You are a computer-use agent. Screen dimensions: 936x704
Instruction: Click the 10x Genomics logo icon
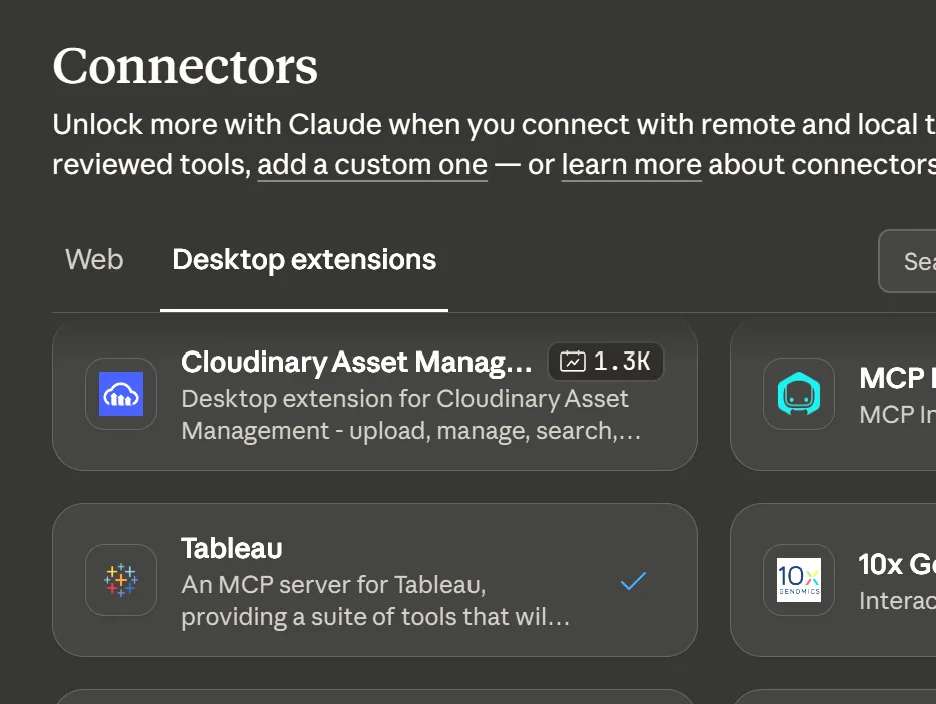(798, 580)
